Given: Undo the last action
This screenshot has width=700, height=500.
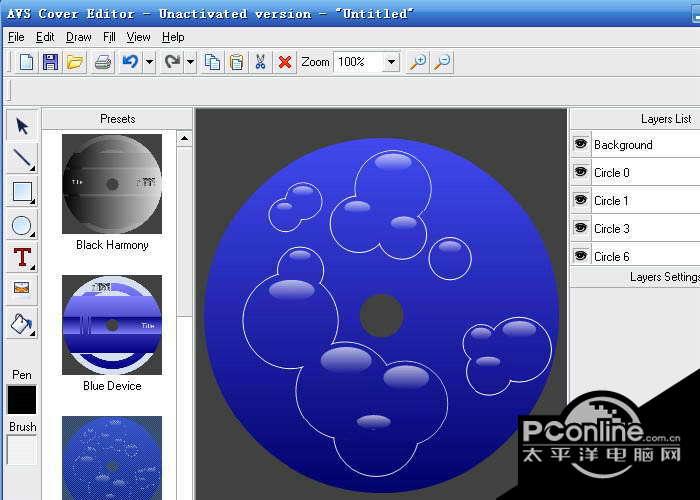Looking at the screenshot, I should click(x=130, y=62).
